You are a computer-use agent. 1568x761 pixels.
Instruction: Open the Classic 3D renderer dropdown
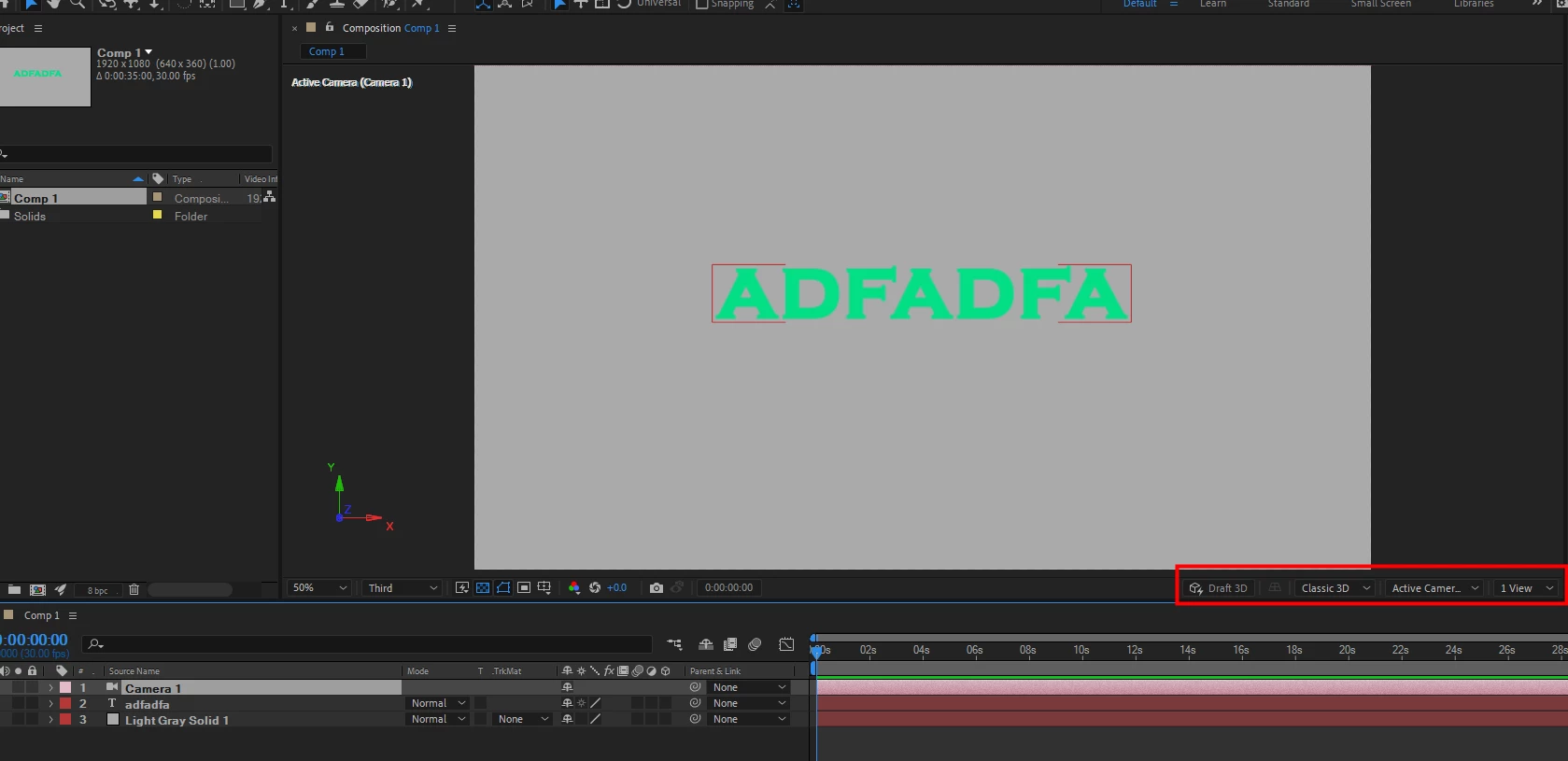tap(1335, 587)
